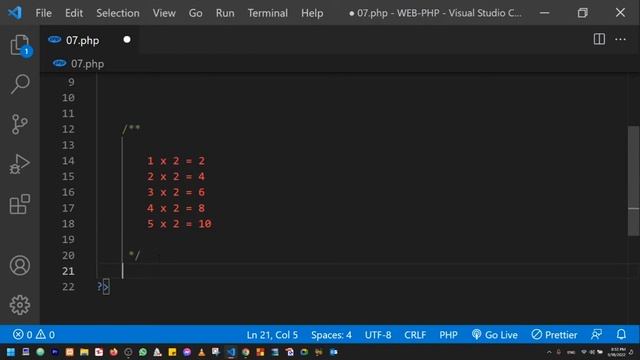Click the 07.php breadcrumb item

point(79,64)
